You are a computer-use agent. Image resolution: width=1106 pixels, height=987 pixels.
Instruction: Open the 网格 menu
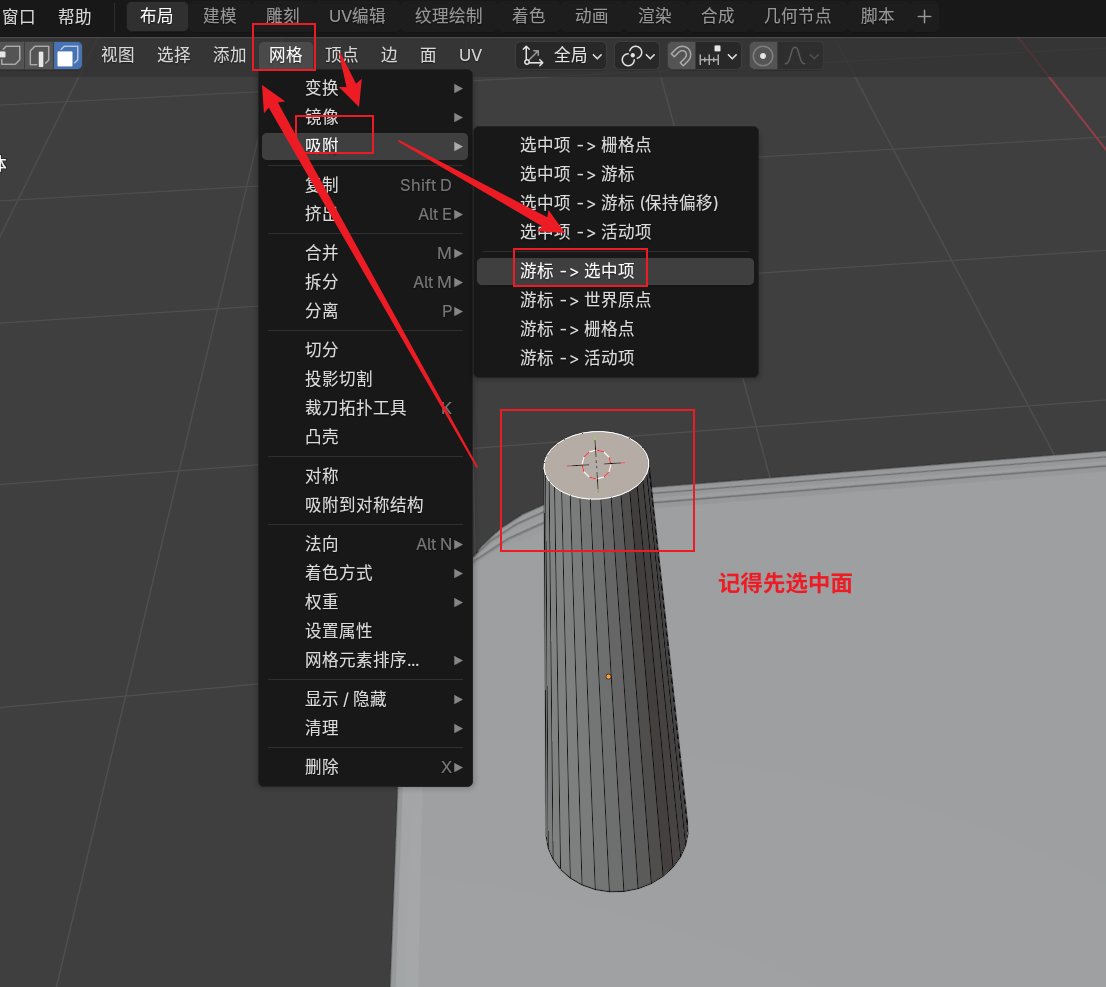point(285,56)
